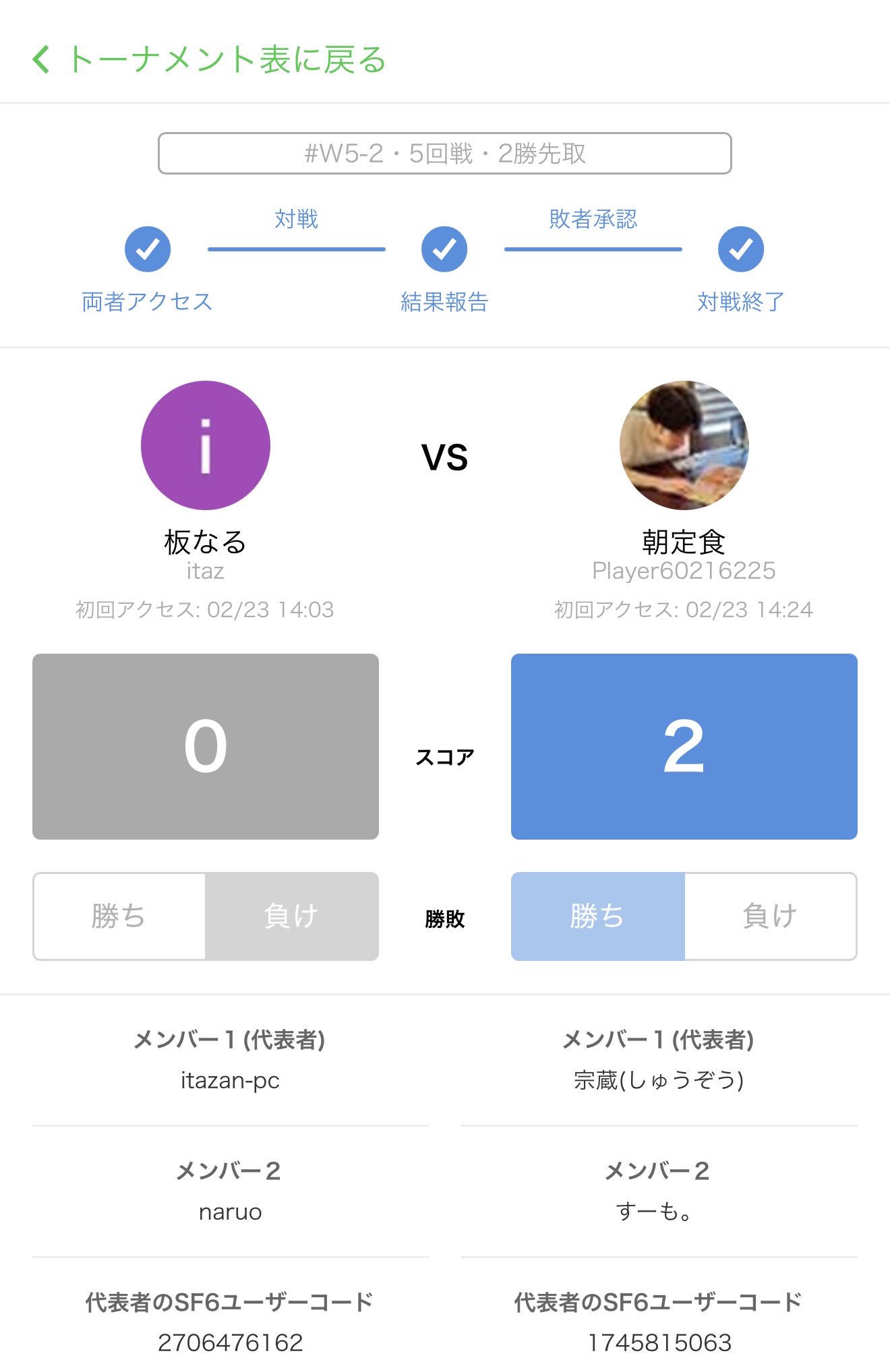
Task: Click the team name 朝定食
Action: [684, 542]
